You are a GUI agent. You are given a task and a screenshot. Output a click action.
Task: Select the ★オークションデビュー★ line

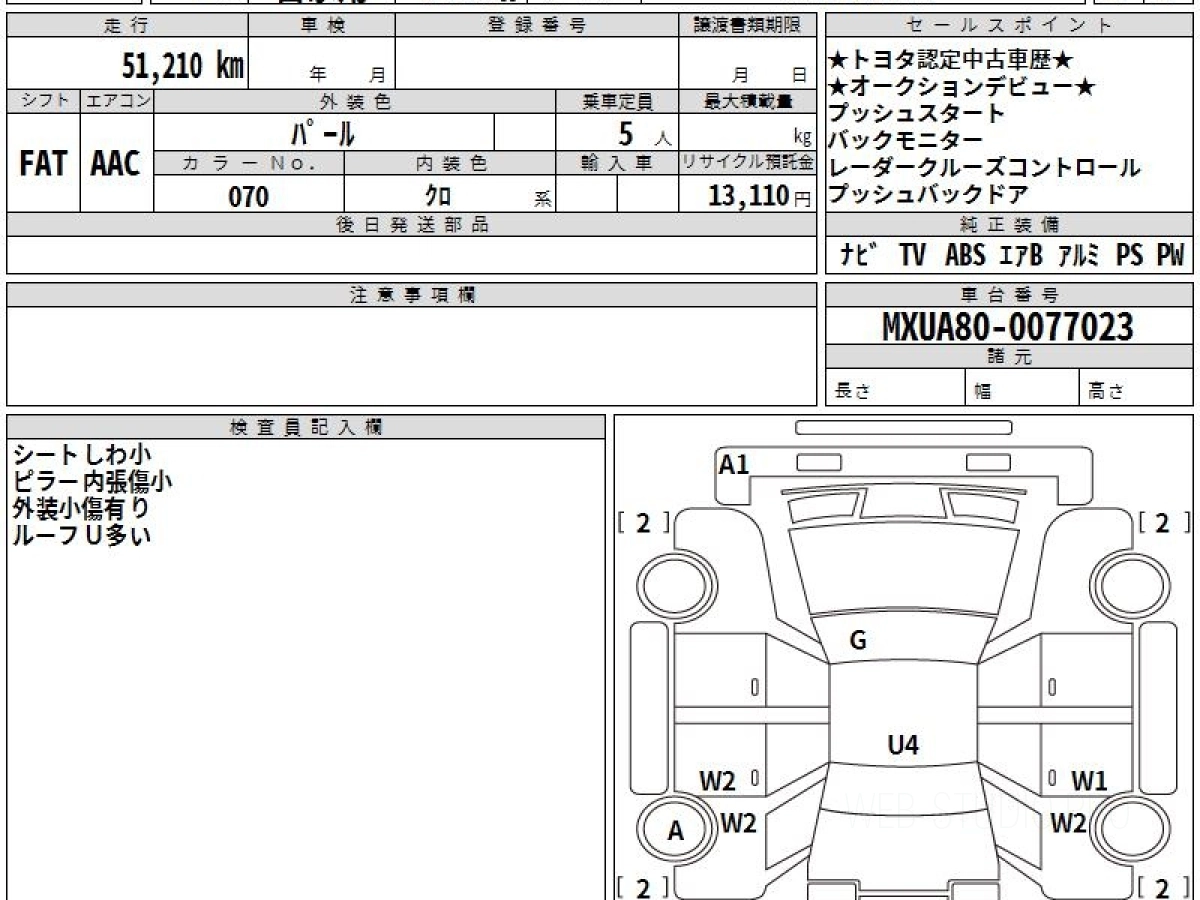[x=962, y=87]
